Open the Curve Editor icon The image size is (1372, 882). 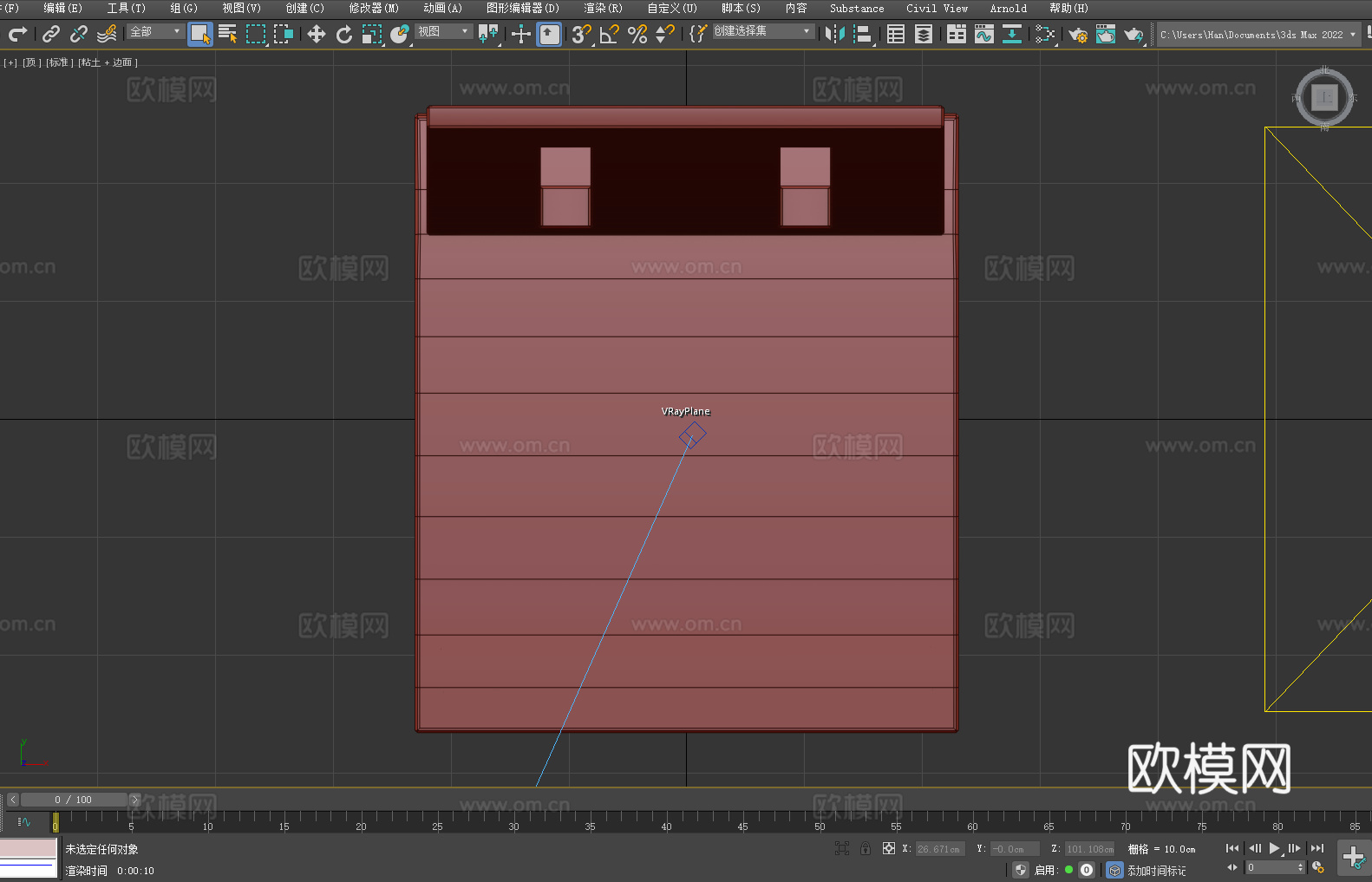tap(984, 34)
